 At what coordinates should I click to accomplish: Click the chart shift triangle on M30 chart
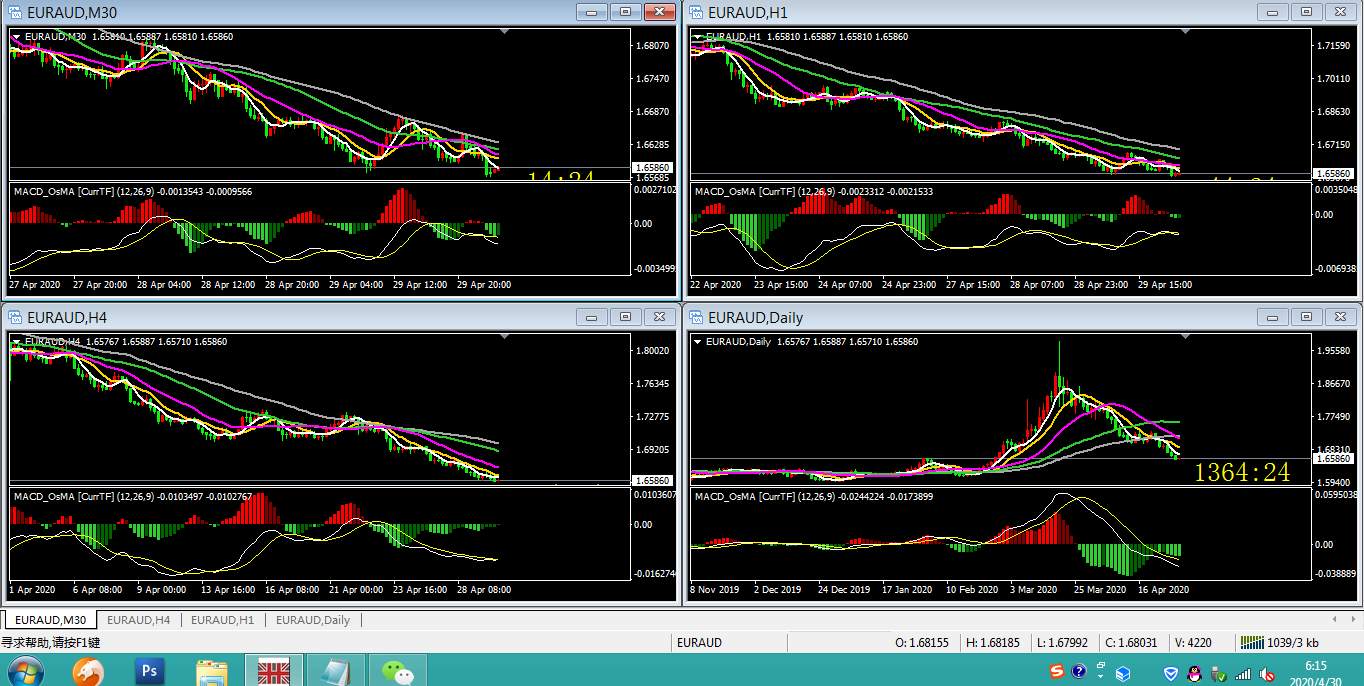pyautogui.click(x=505, y=33)
